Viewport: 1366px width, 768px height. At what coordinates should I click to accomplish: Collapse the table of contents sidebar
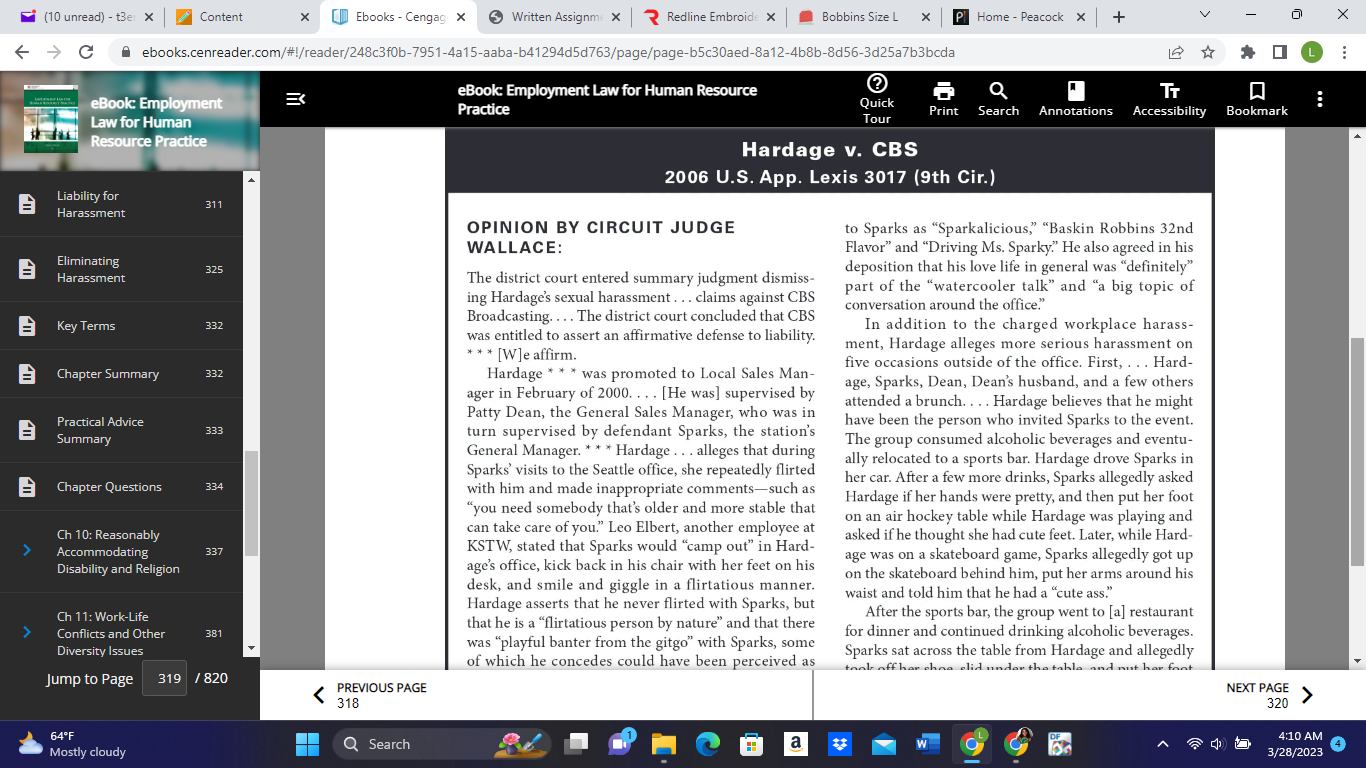[x=295, y=99]
